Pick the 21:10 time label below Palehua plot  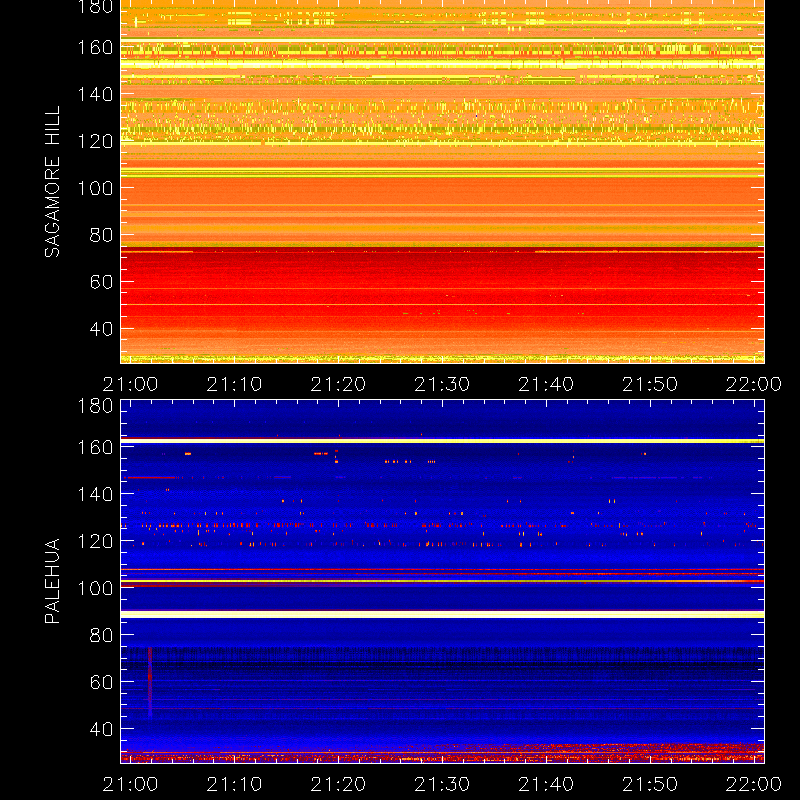(x=234, y=784)
